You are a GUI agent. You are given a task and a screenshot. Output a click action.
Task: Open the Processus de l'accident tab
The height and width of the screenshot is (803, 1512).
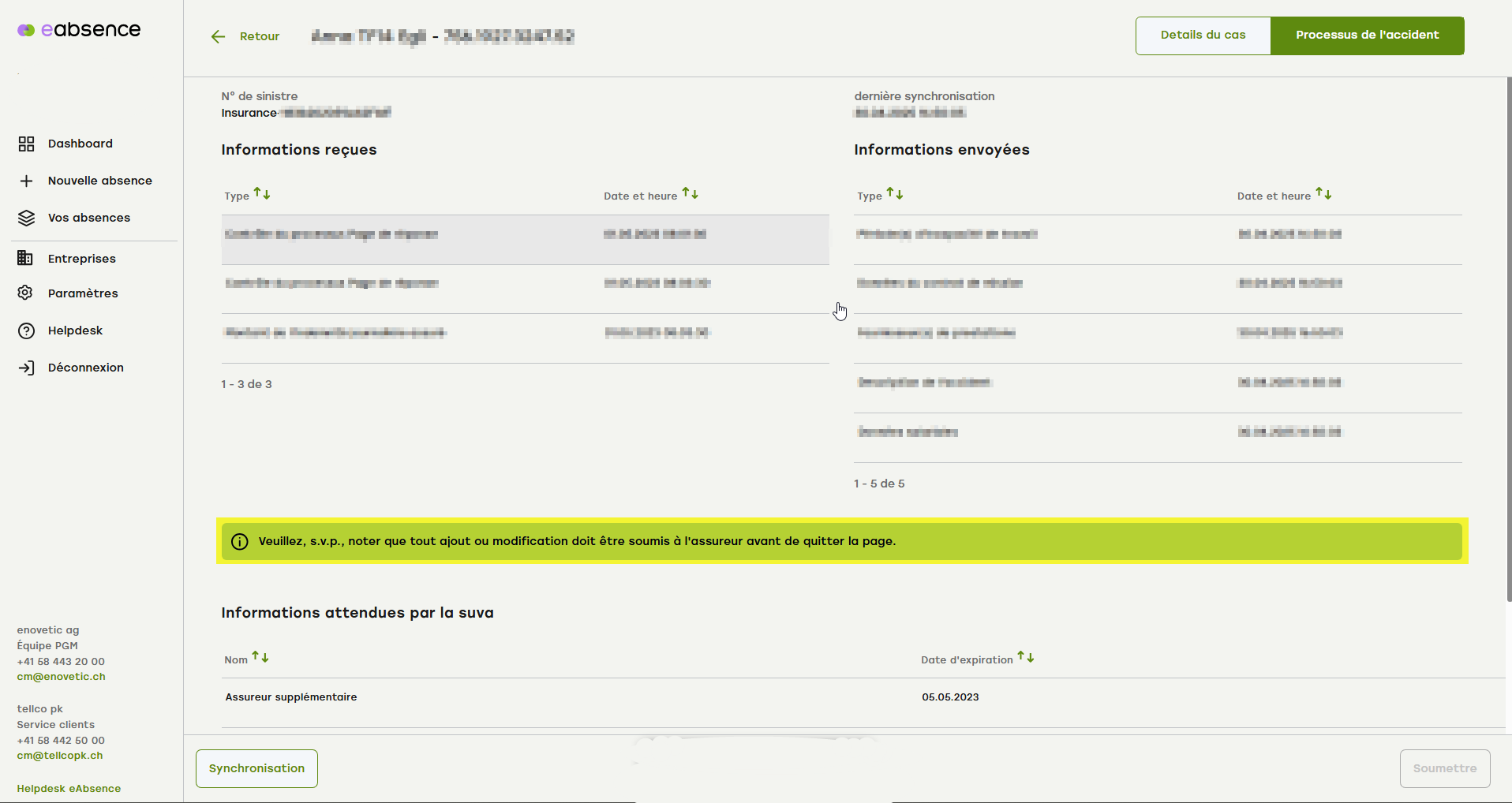pos(1367,35)
